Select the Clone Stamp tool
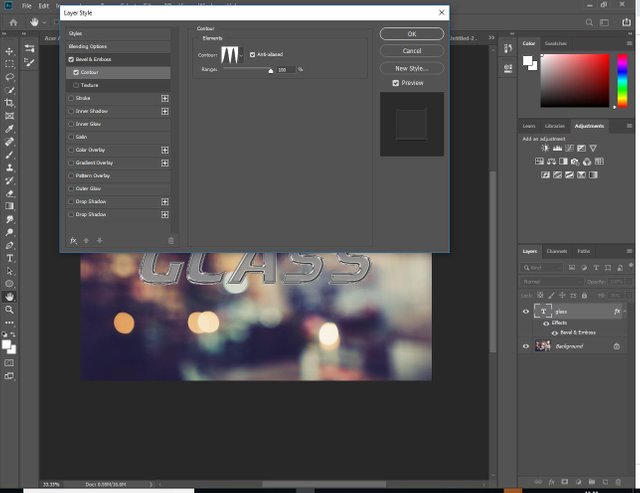This screenshot has width=640, height=493. click(x=9, y=168)
